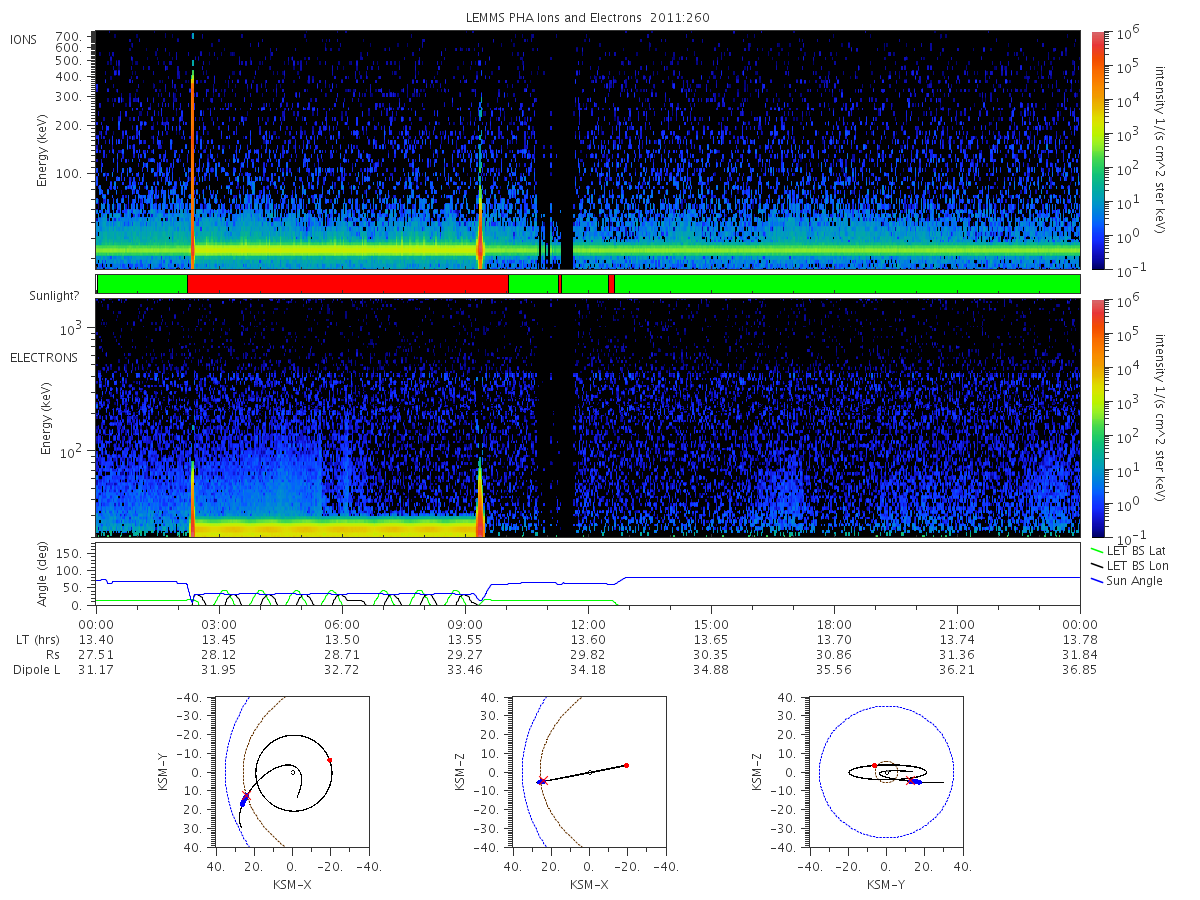Click the tall orange ion spike near 02:20
This screenshot has height=900, width=1200.
point(193,165)
